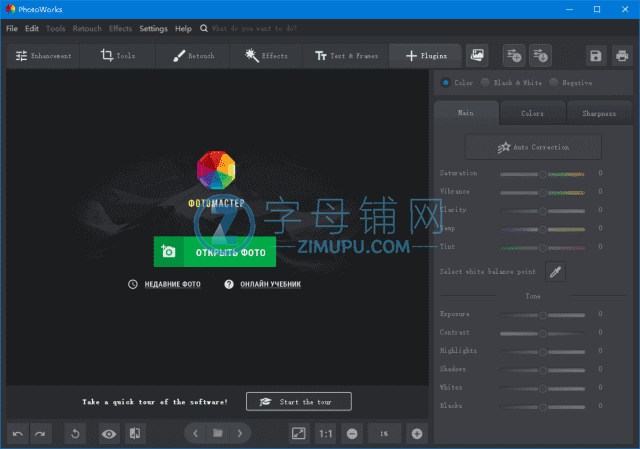Click the green ОТКРЫТЬ ФОТО button
The height and width of the screenshot is (449, 640).
pos(215,252)
